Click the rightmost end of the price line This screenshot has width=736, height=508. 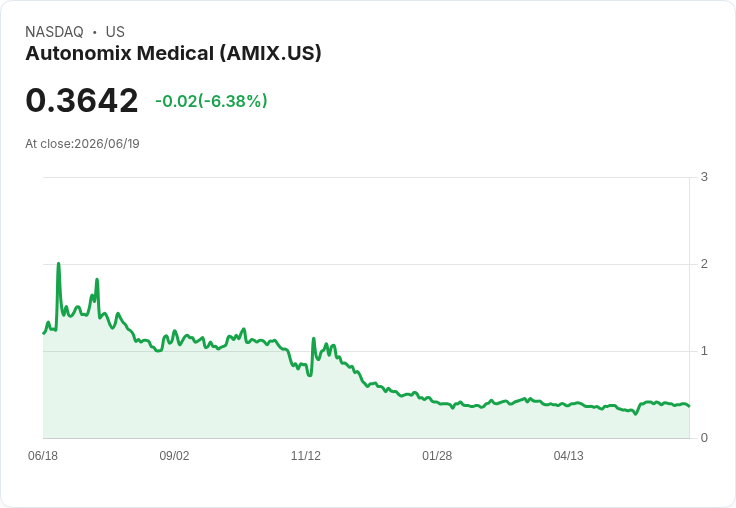(x=689, y=406)
